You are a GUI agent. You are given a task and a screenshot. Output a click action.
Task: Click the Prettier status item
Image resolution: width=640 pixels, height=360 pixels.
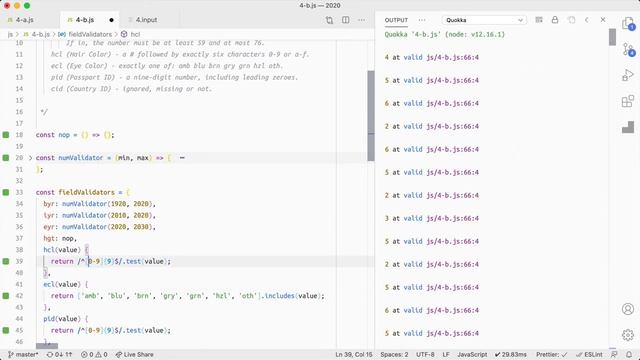coord(551,354)
